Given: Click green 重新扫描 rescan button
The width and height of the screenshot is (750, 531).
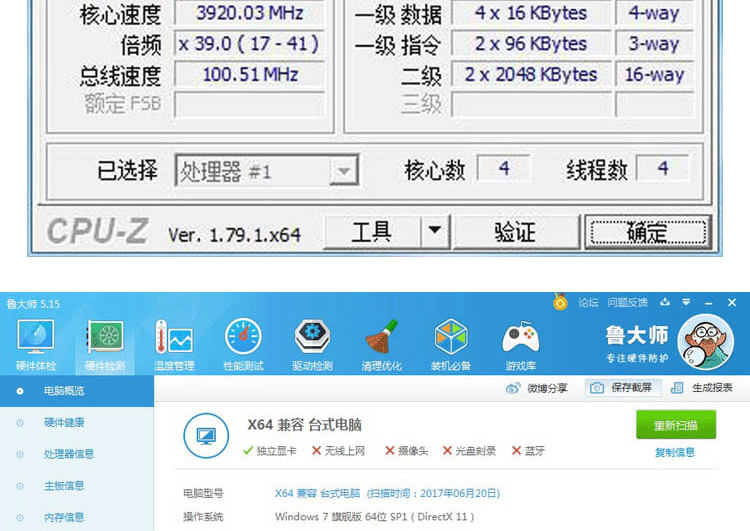Looking at the screenshot, I should click(676, 425).
